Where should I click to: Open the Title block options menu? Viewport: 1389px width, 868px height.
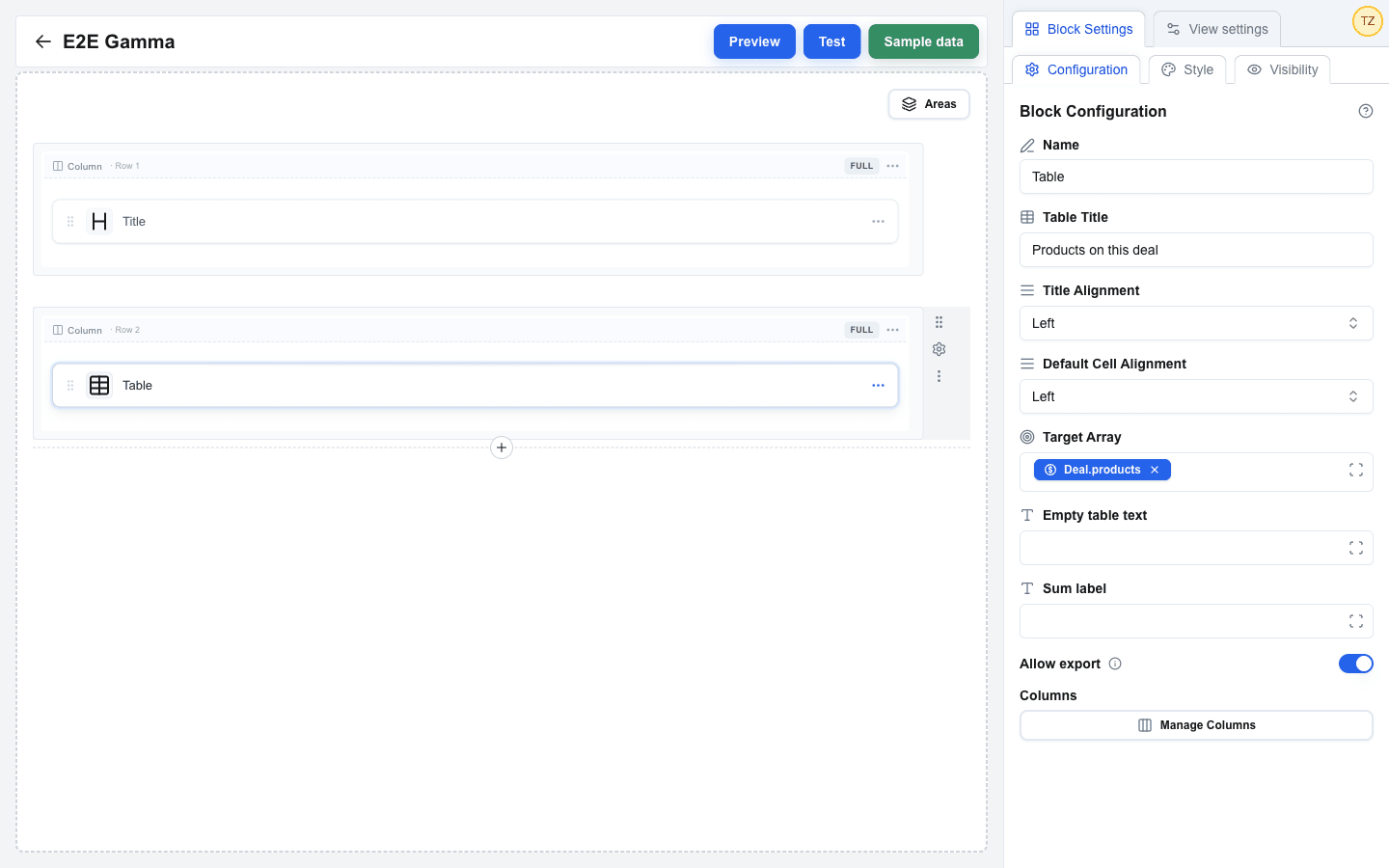coord(878,222)
